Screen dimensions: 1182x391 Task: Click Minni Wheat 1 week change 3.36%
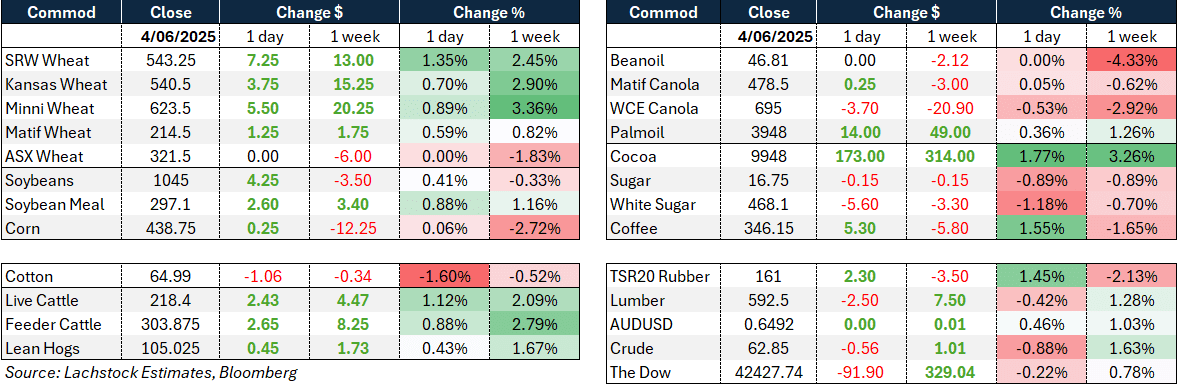(532, 108)
